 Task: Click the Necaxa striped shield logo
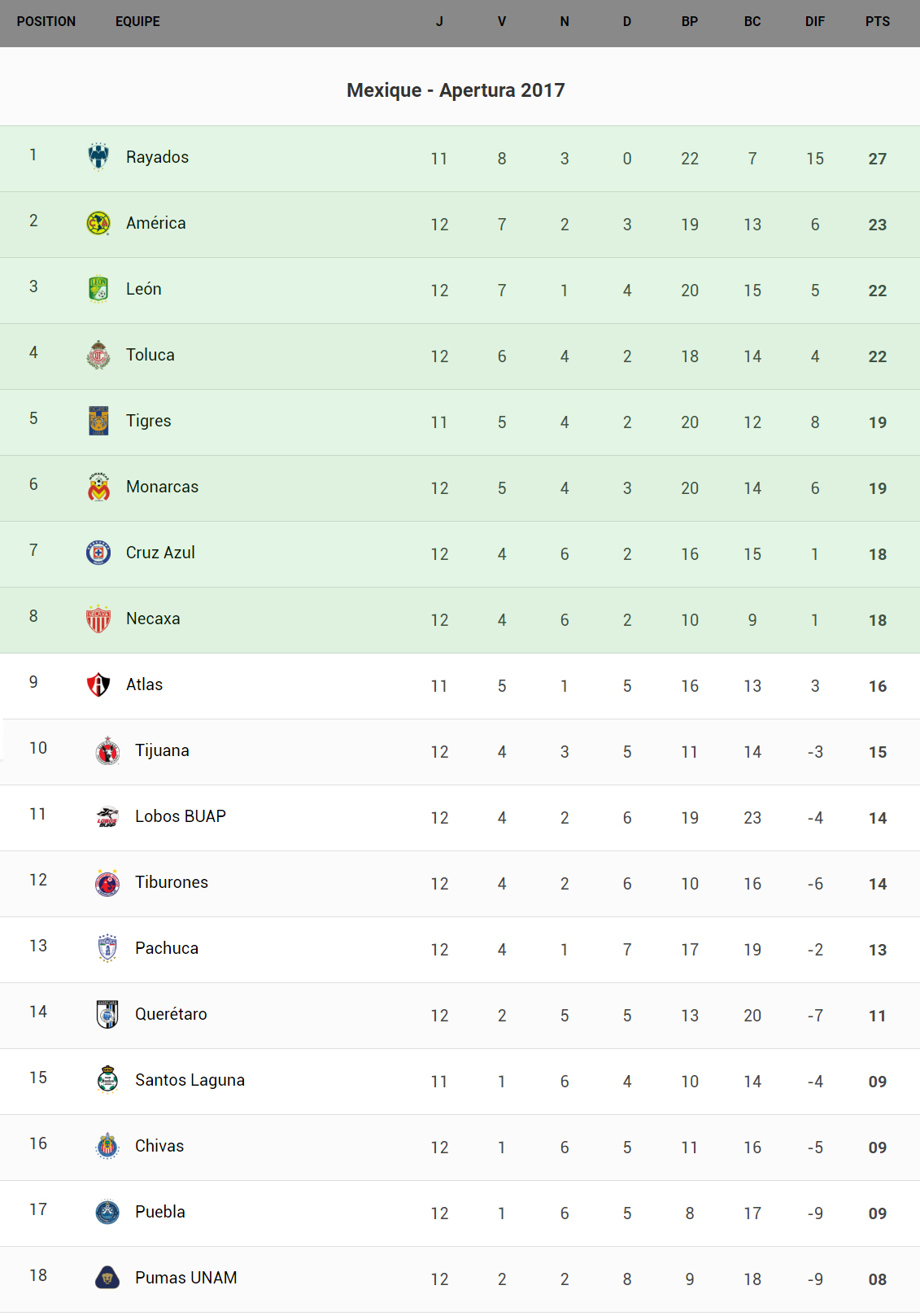tap(98, 619)
